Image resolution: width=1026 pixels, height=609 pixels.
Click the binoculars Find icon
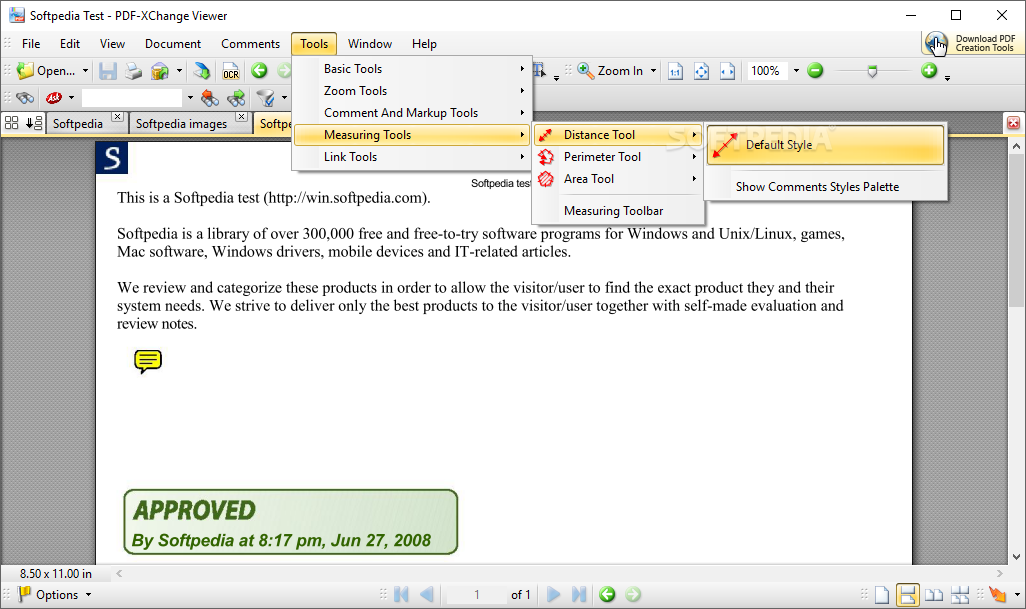coord(25,98)
